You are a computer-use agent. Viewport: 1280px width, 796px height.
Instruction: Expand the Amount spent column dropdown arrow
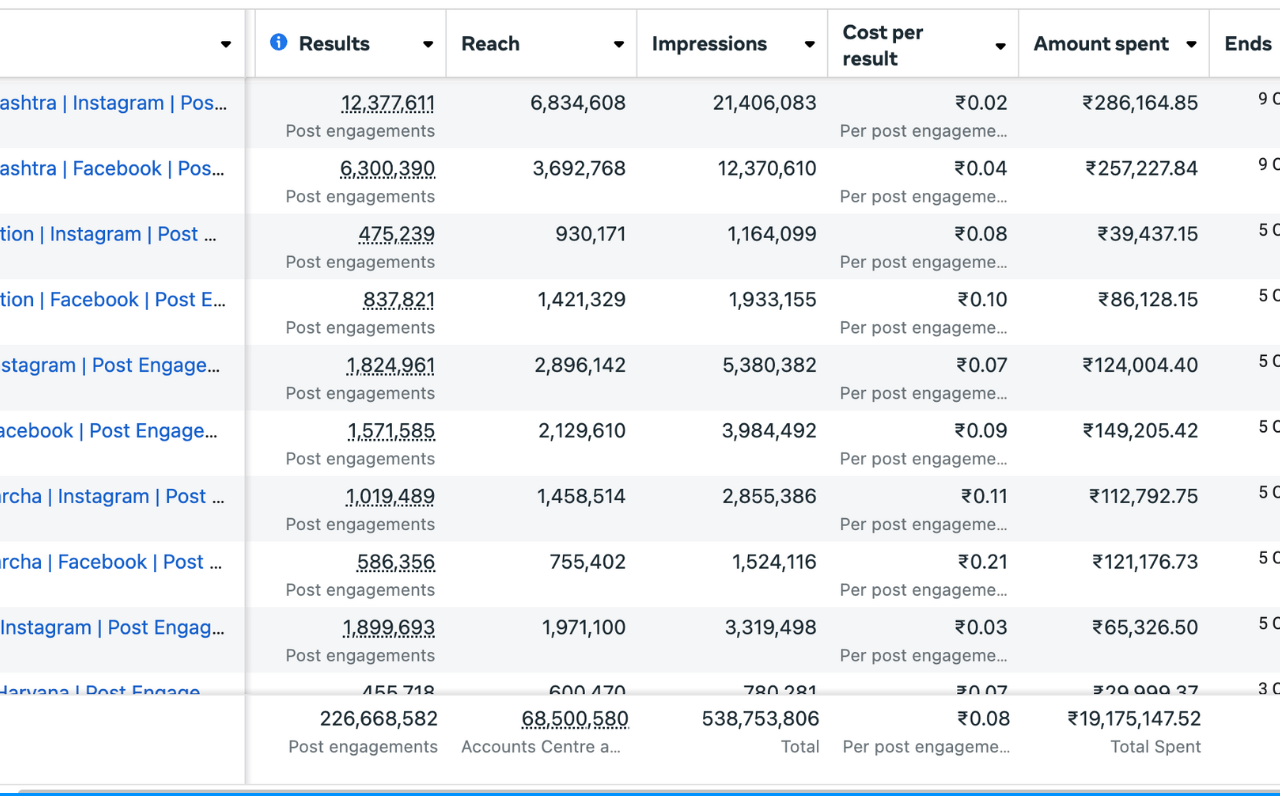[x=1191, y=44]
